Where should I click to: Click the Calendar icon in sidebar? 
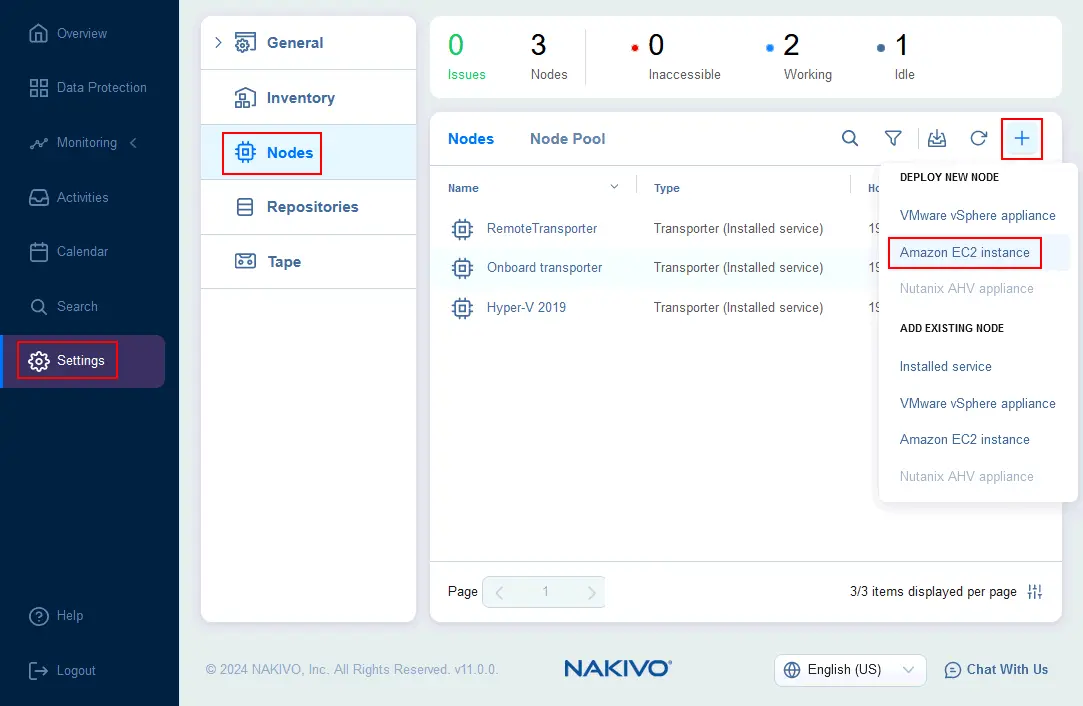click(39, 251)
